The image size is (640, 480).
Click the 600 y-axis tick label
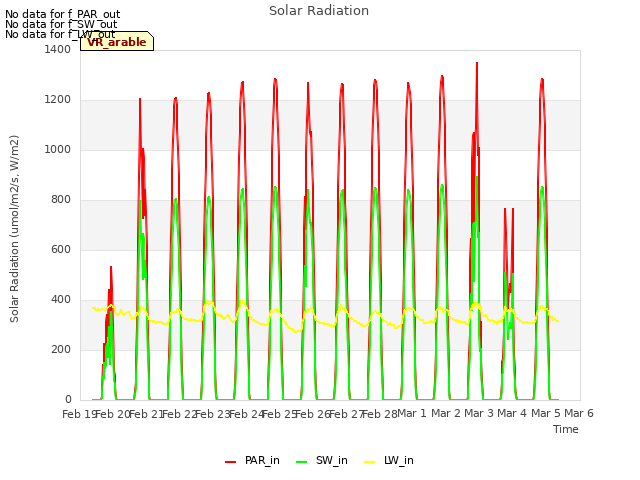click(61, 249)
